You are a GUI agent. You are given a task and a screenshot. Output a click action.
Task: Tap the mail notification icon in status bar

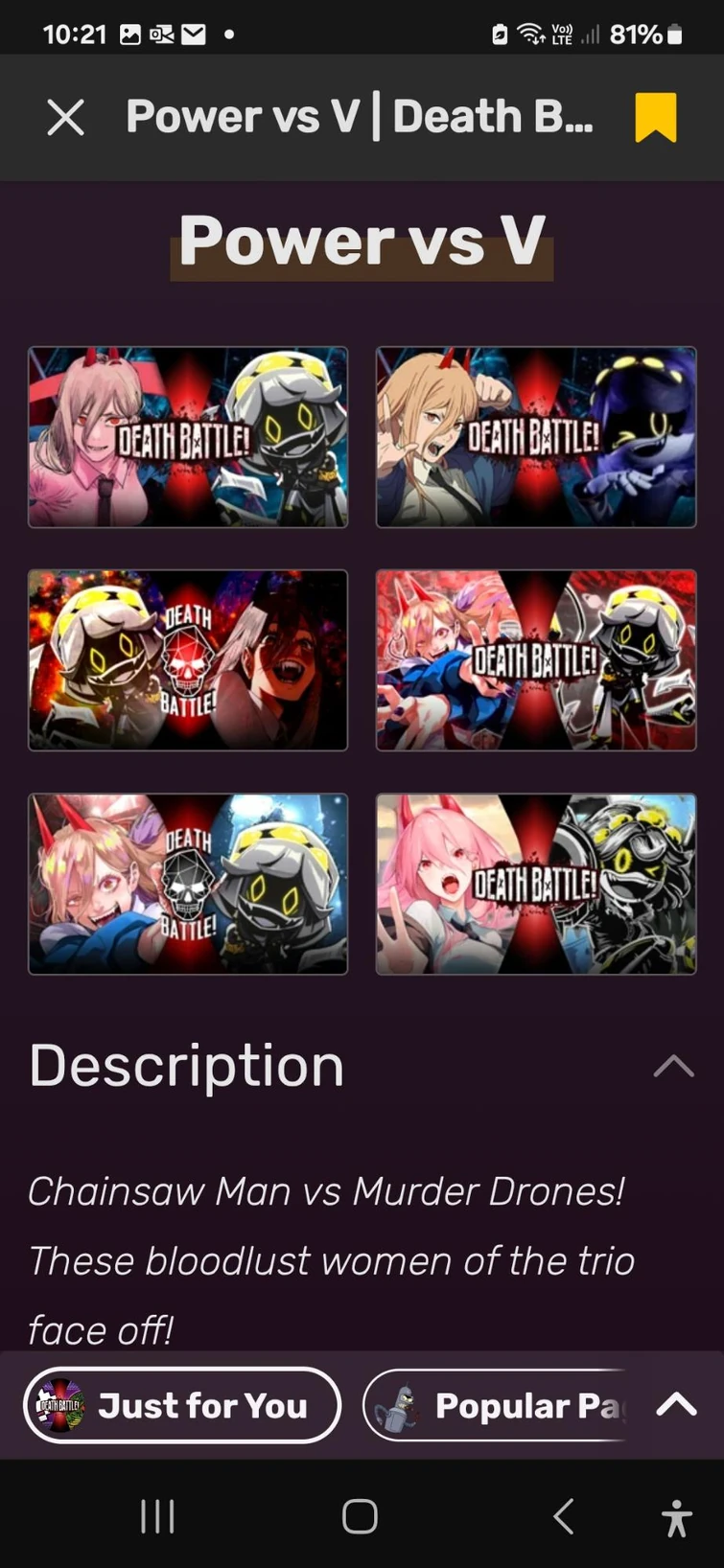194,35
